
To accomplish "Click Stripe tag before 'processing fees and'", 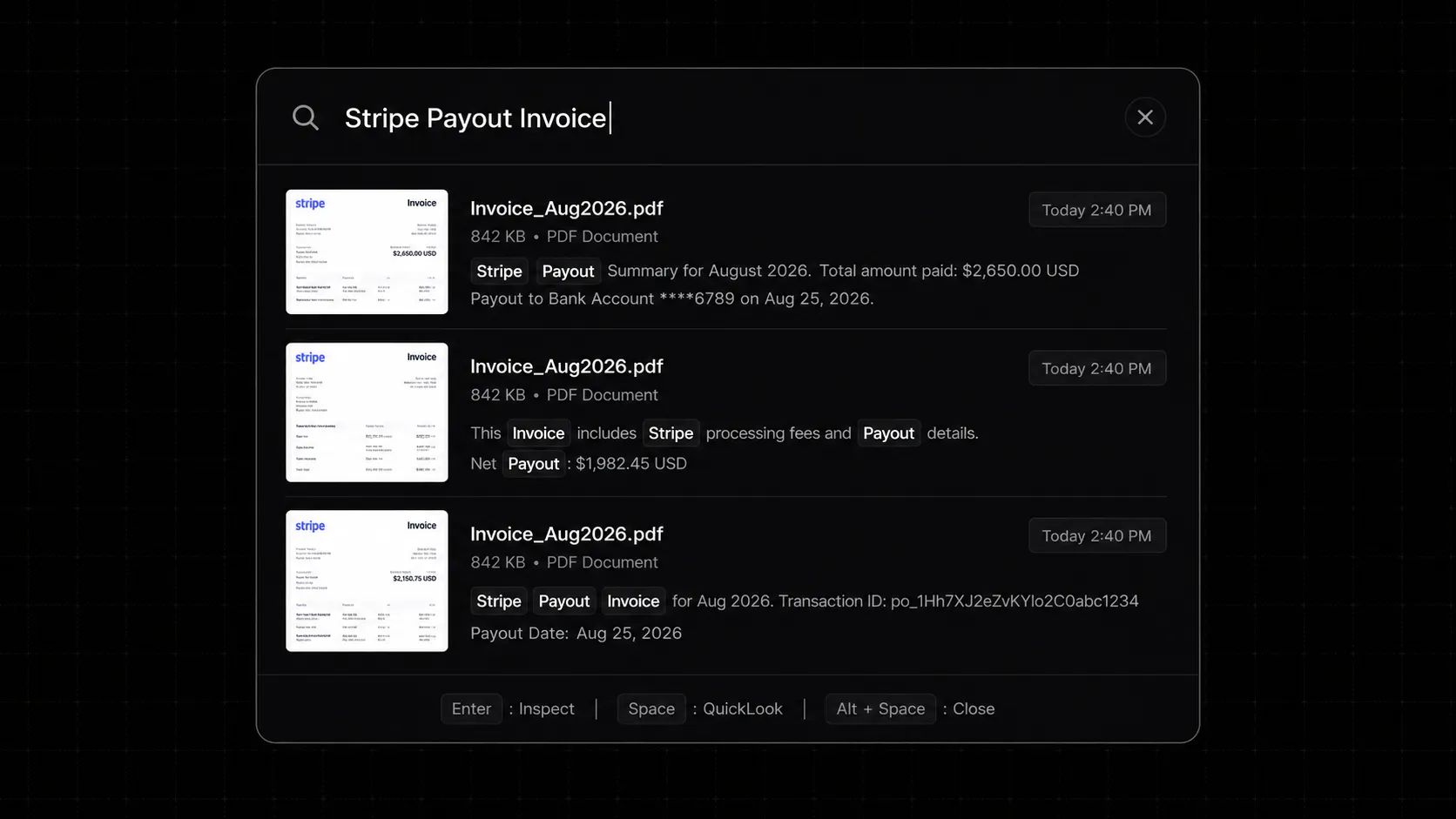I will 671,433.
